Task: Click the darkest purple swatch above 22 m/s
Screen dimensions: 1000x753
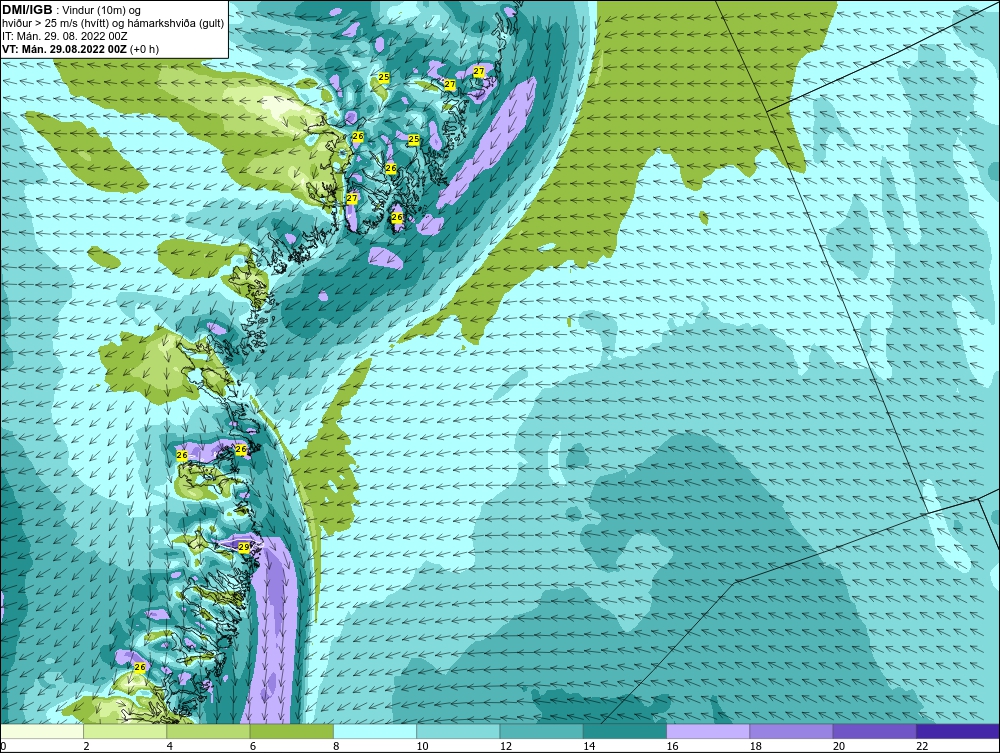Action: pyautogui.click(x=958, y=731)
